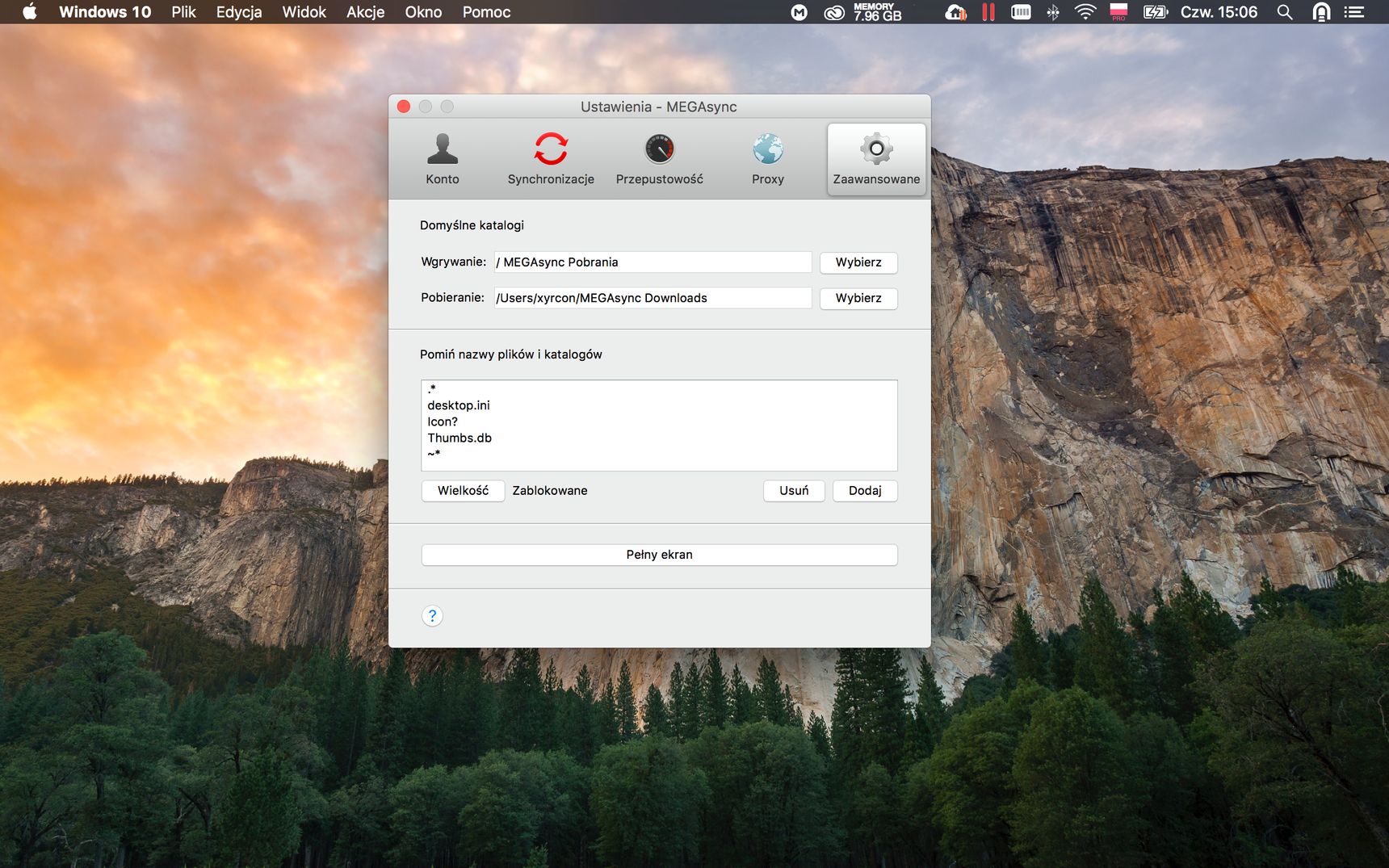The image size is (1389, 868).
Task: Click the Polish flag input source icon
Action: pos(1118,12)
